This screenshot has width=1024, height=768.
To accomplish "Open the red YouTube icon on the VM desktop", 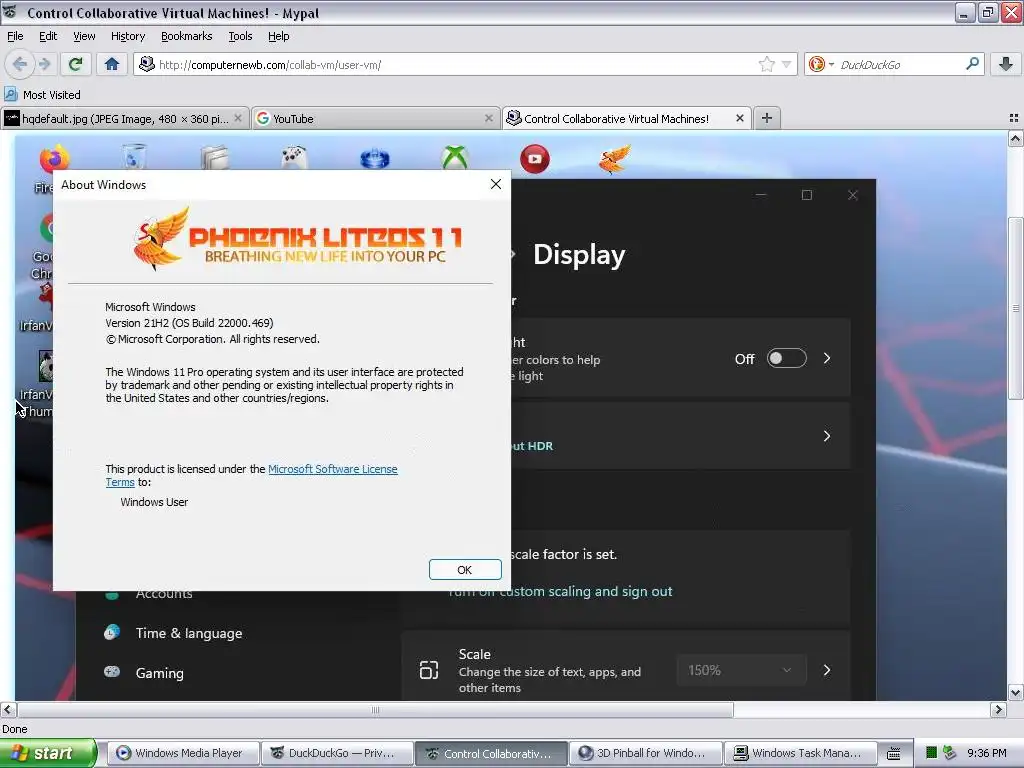I will (x=535, y=159).
